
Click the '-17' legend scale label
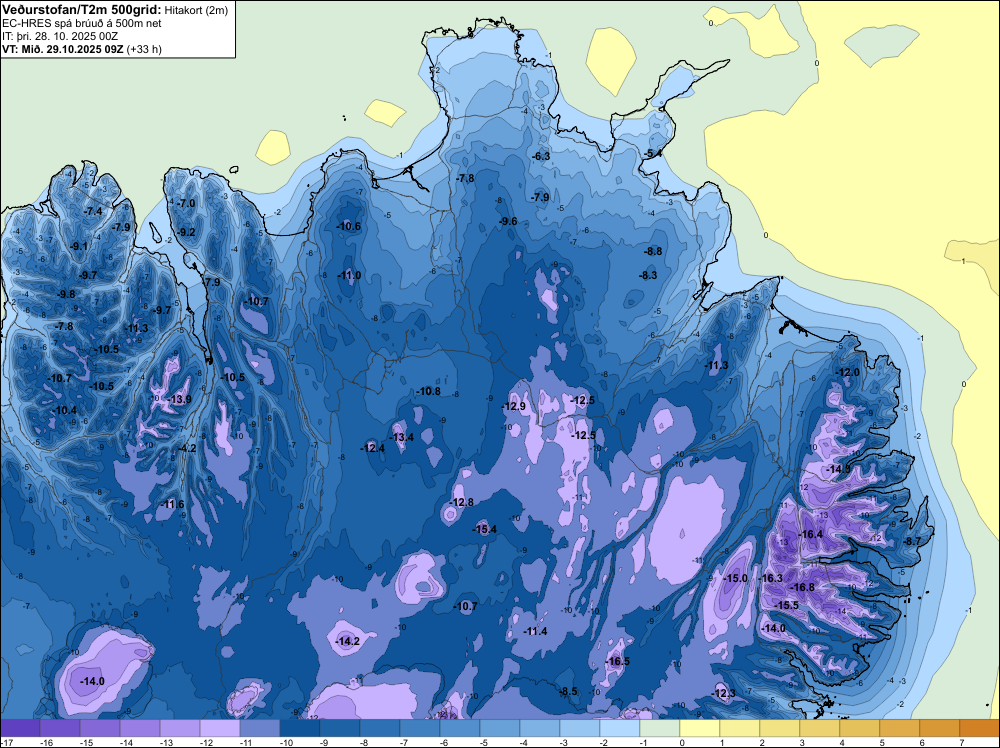[x=6, y=742]
